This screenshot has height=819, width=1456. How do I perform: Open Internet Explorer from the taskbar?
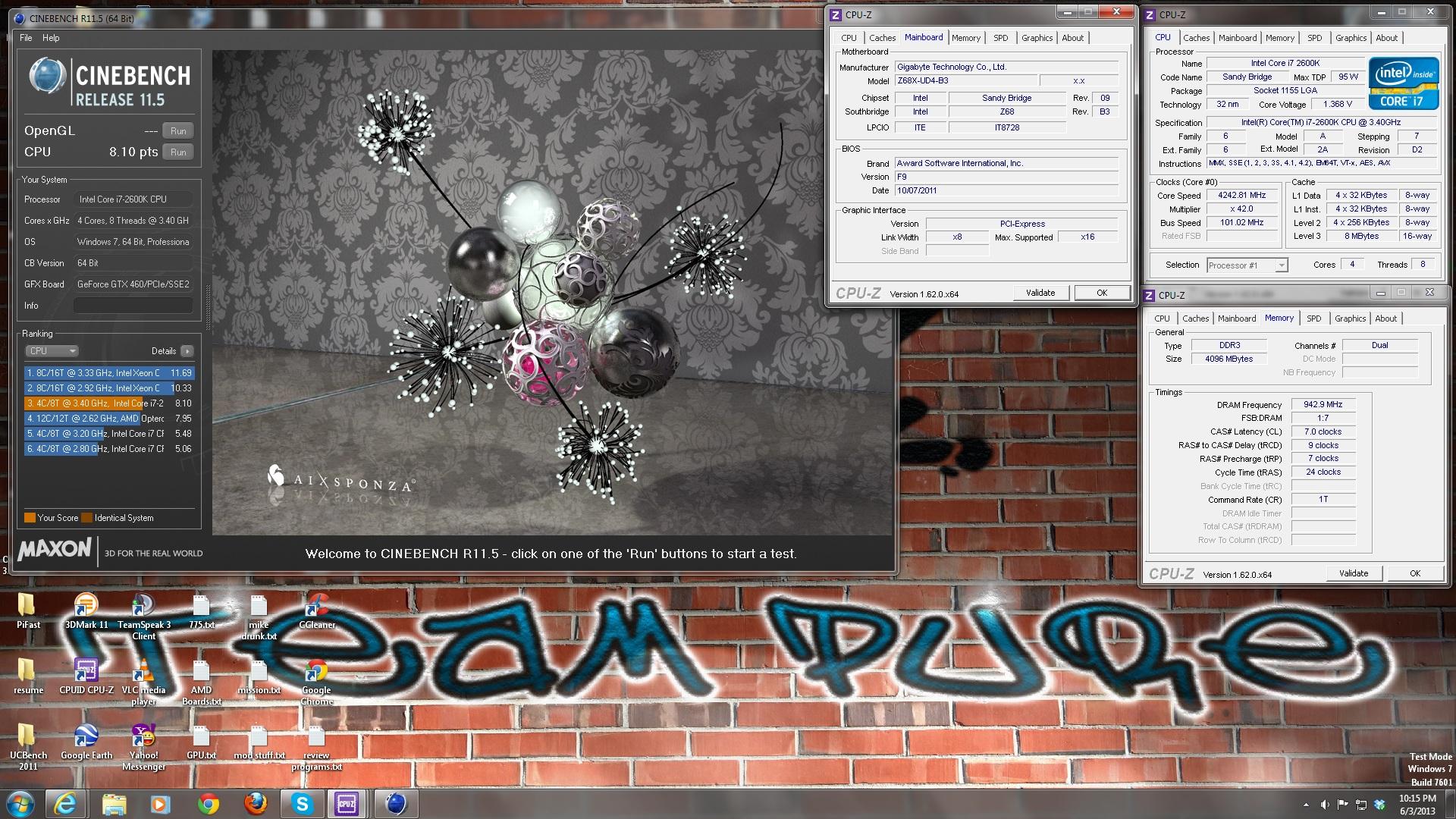(66, 804)
